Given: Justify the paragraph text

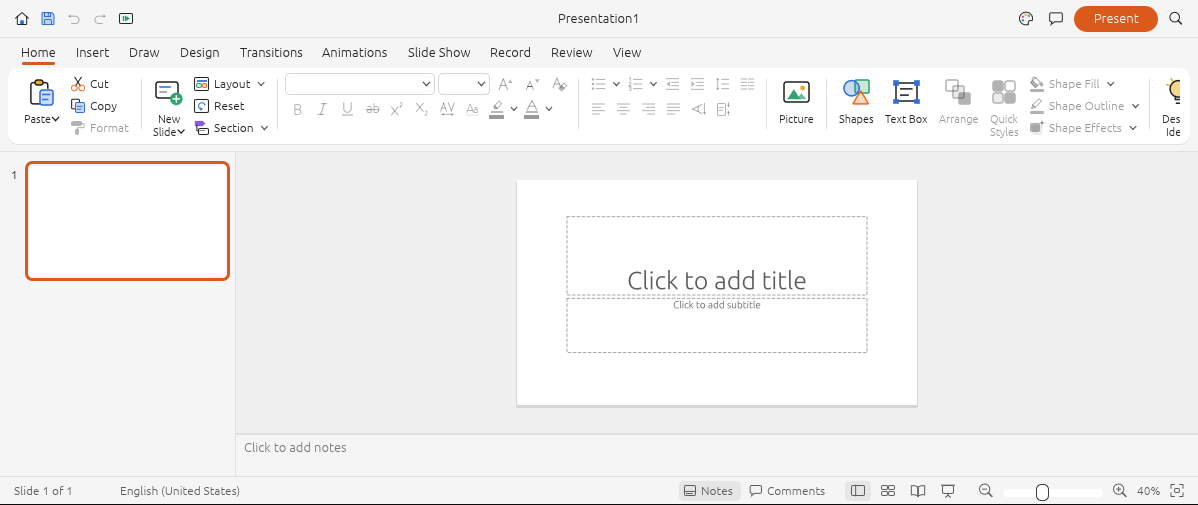Looking at the screenshot, I should click(673, 109).
